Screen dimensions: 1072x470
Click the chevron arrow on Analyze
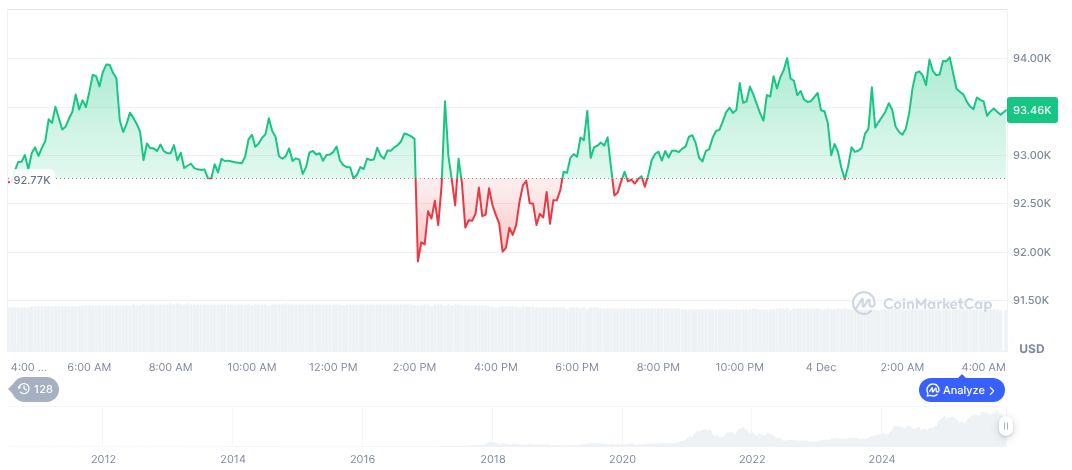[x=992, y=390]
